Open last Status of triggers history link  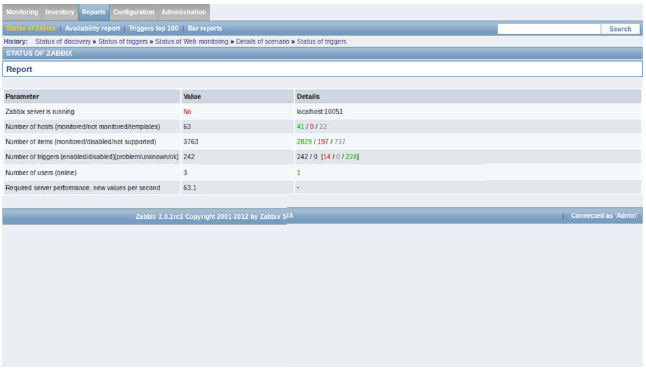(x=321, y=42)
